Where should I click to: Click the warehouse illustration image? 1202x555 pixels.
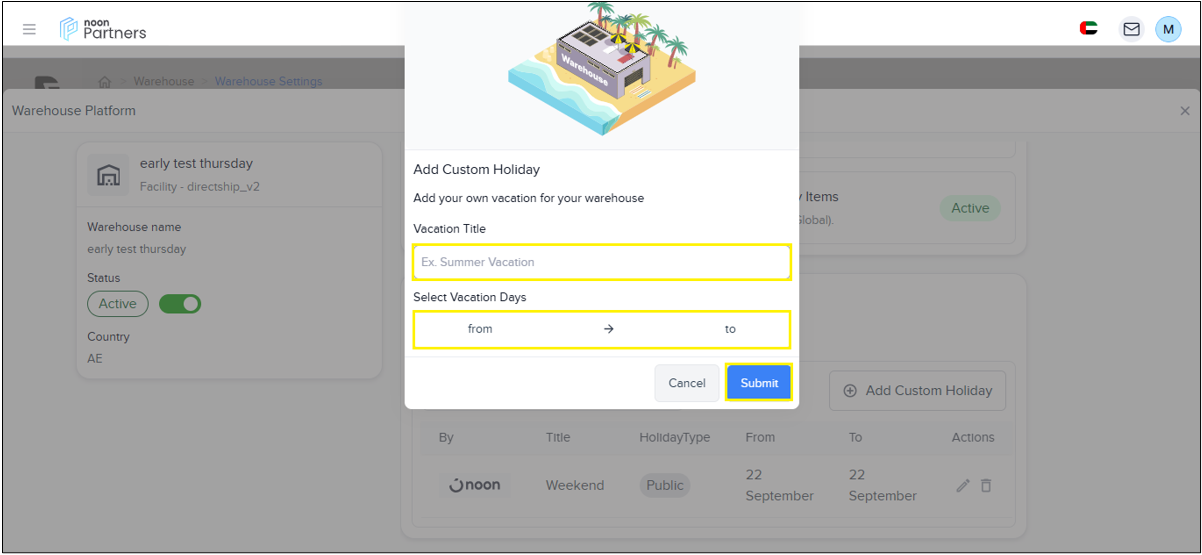pyautogui.click(x=602, y=68)
